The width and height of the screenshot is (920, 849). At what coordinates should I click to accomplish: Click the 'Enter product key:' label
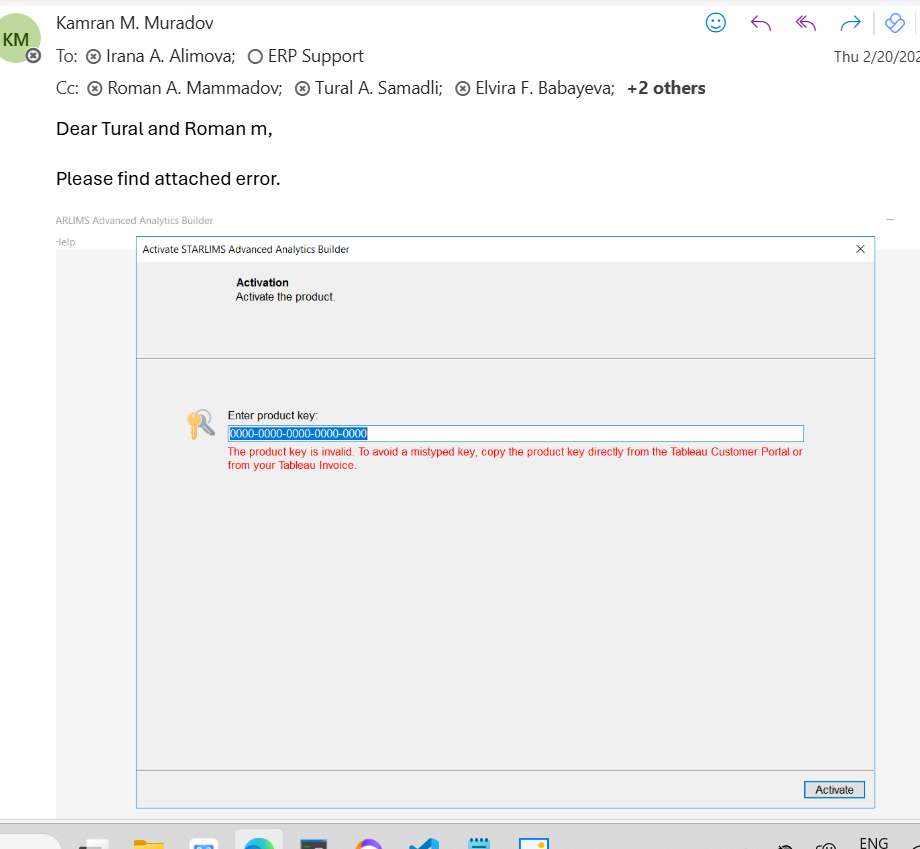[272, 415]
